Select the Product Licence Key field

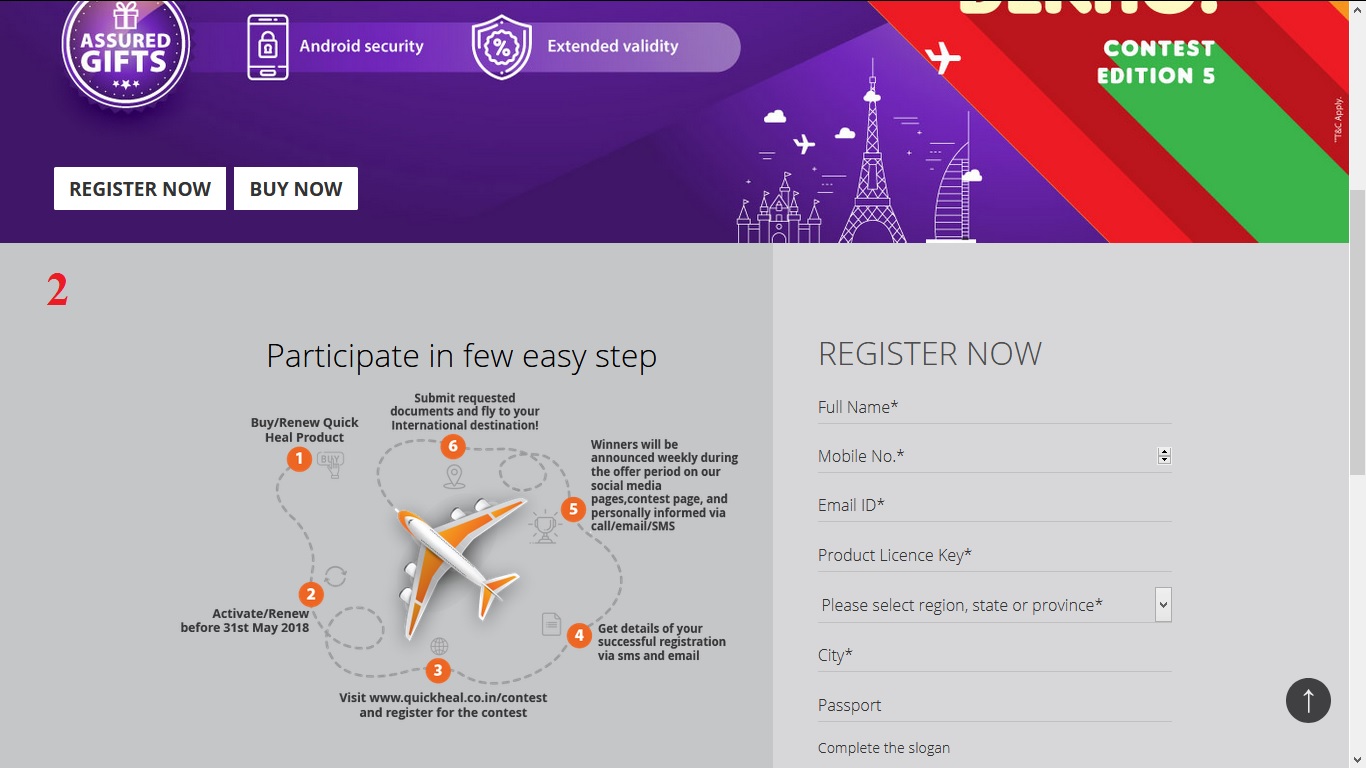(994, 555)
